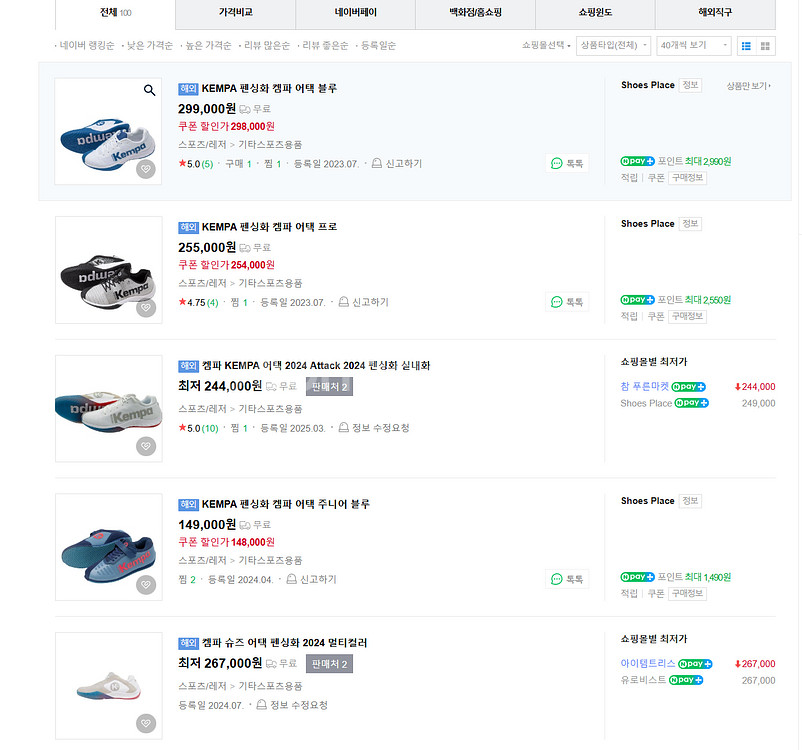Expand the 쇼핑몰선택 dropdown
This screenshot has width=802, height=750.
coord(547,46)
